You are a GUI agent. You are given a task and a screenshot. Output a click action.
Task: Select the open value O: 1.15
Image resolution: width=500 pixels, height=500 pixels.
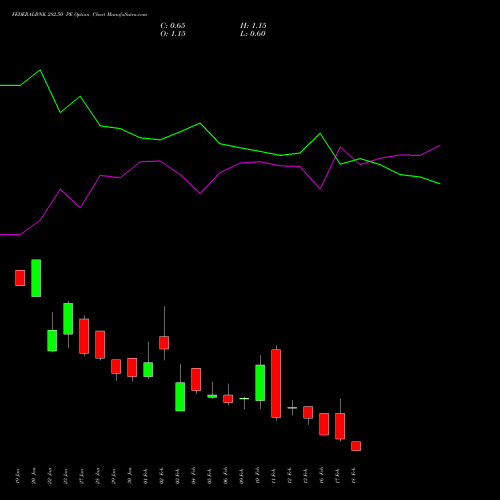pyautogui.click(x=173, y=34)
